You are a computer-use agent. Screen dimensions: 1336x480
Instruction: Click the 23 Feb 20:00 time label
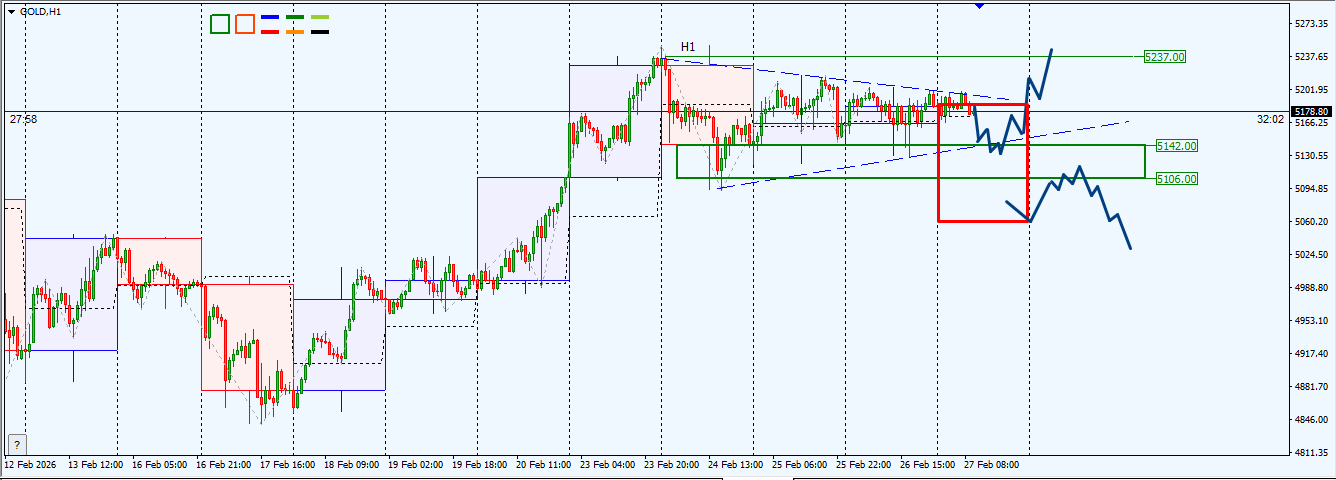click(672, 465)
